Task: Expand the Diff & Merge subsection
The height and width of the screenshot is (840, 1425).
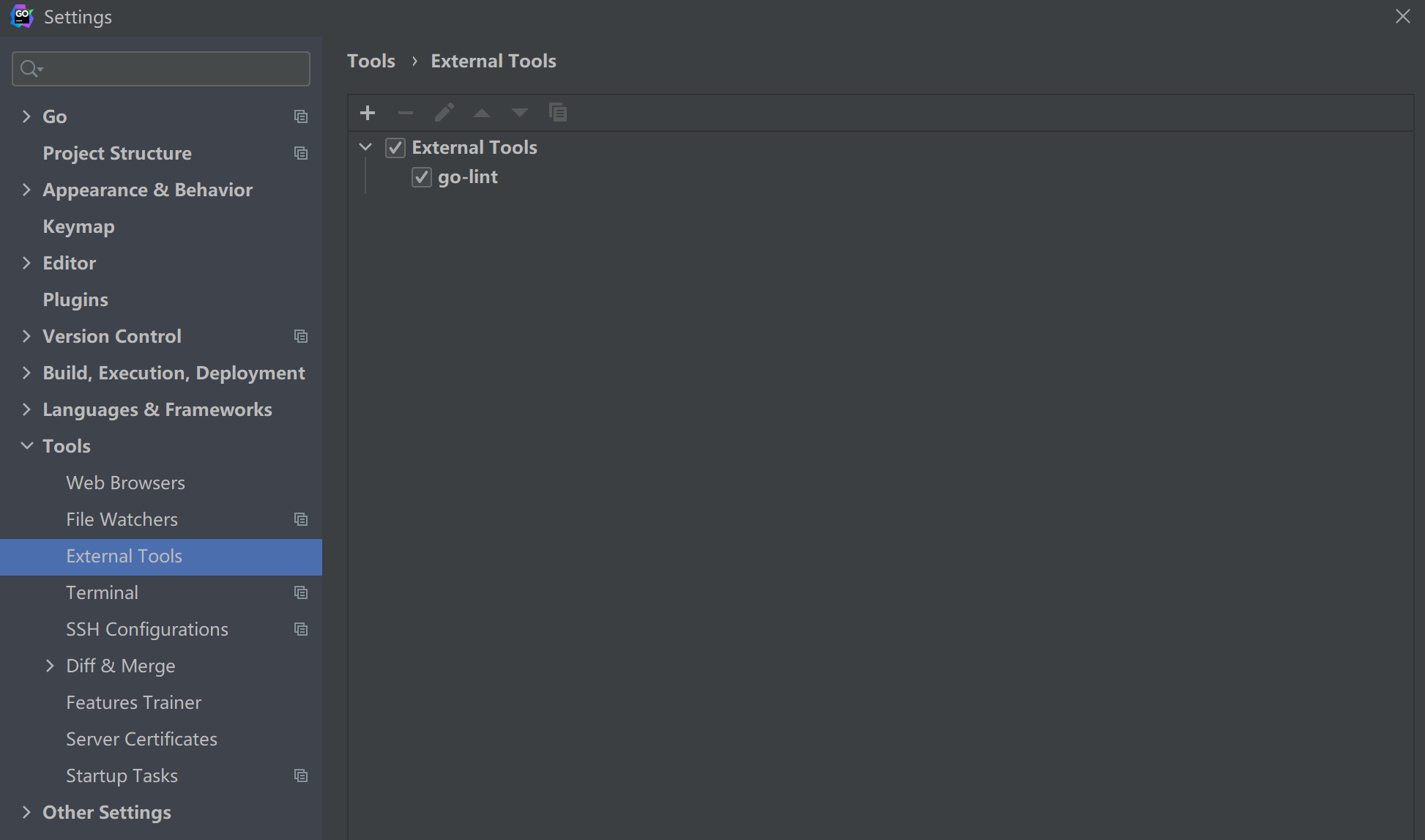Action: pyautogui.click(x=50, y=666)
